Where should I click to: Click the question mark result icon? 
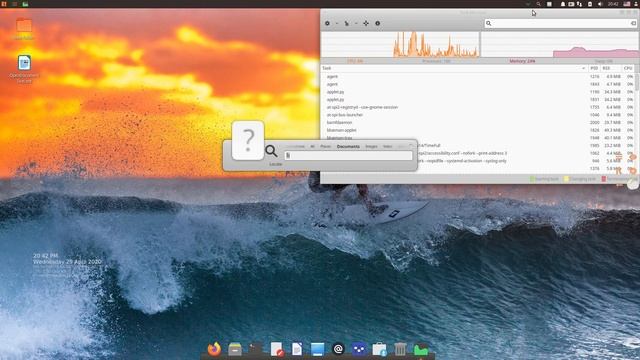[248, 140]
